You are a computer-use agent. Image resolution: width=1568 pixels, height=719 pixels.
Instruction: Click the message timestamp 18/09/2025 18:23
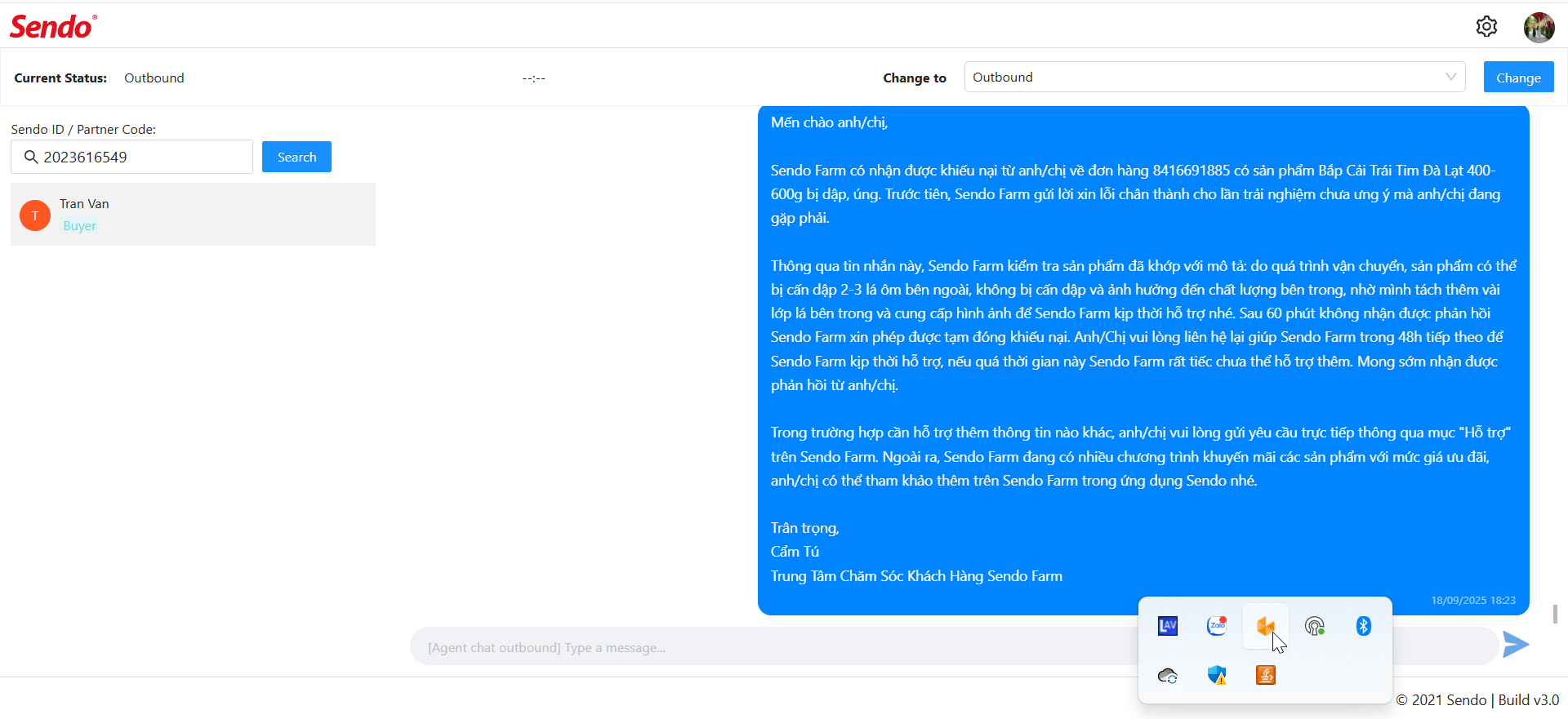(1472, 600)
